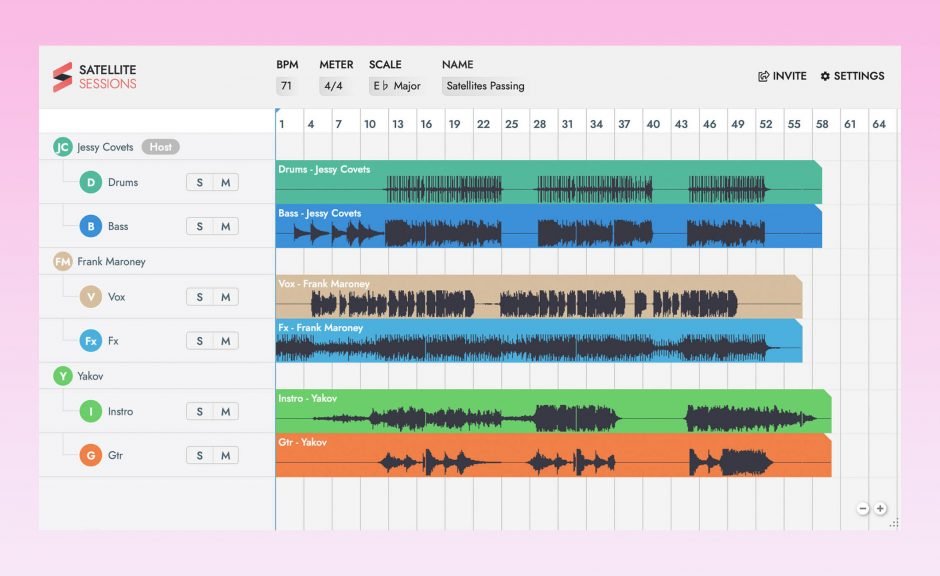The height and width of the screenshot is (576, 940).
Task: Select the Bass track icon
Action: point(91,226)
